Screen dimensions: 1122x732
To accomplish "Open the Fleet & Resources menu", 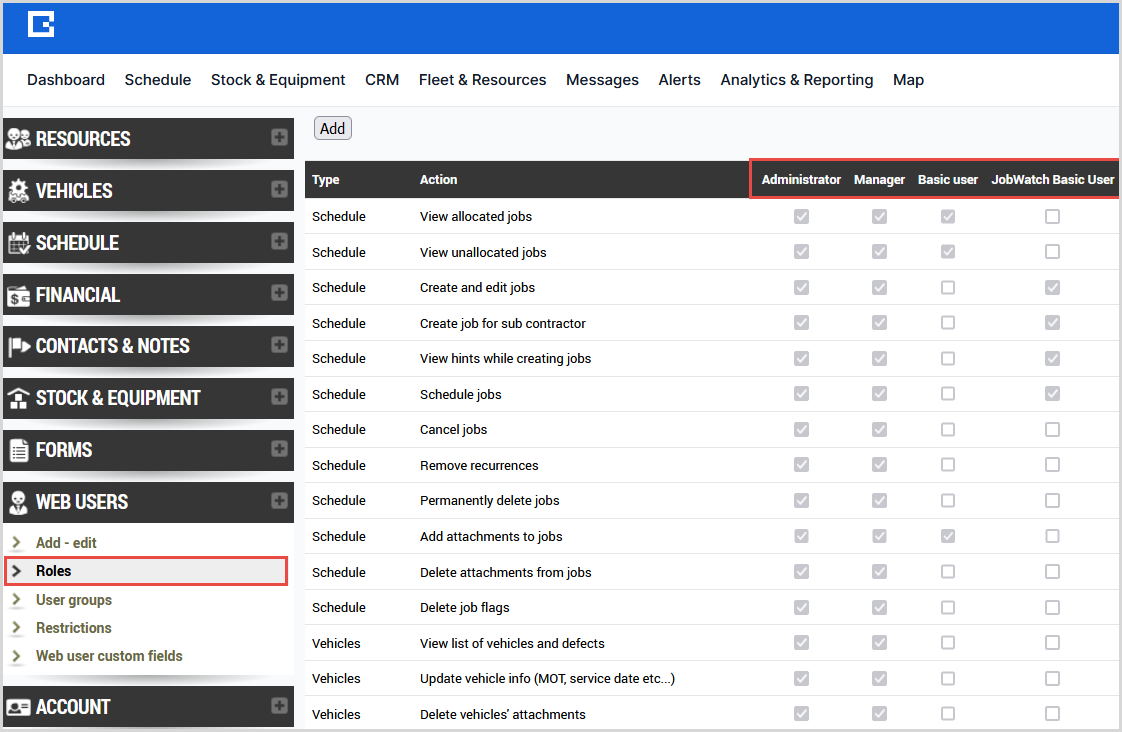I will [x=482, y=80].
